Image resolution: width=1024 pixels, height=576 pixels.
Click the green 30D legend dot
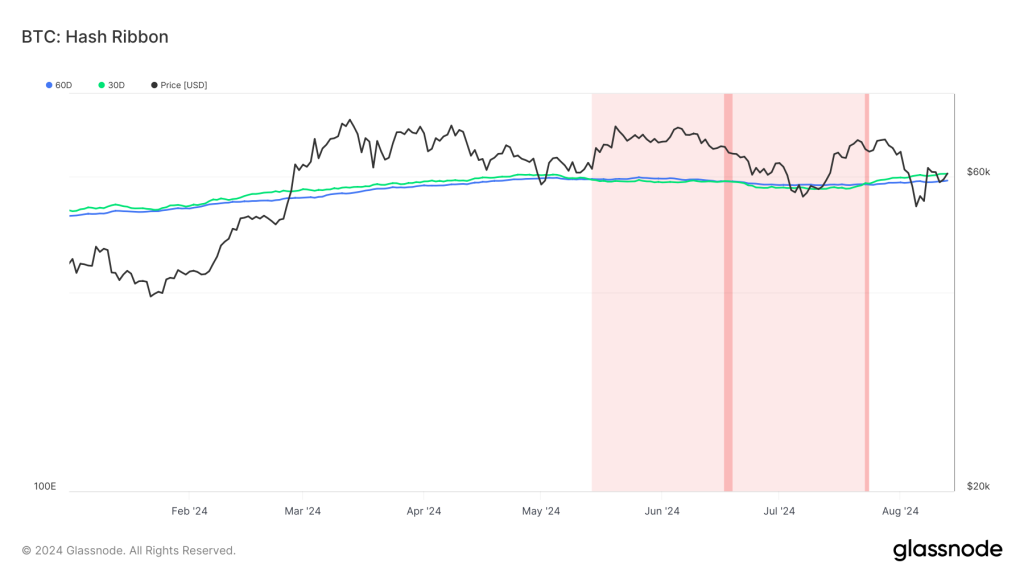coord(102,86)
